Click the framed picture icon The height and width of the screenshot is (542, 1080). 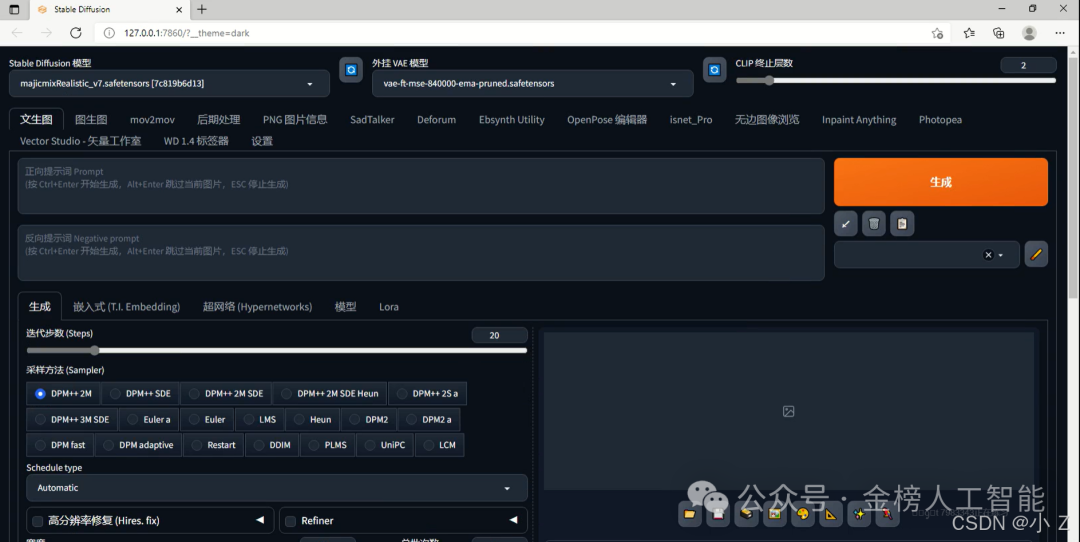pyautogui.click(x=774, y=514)
